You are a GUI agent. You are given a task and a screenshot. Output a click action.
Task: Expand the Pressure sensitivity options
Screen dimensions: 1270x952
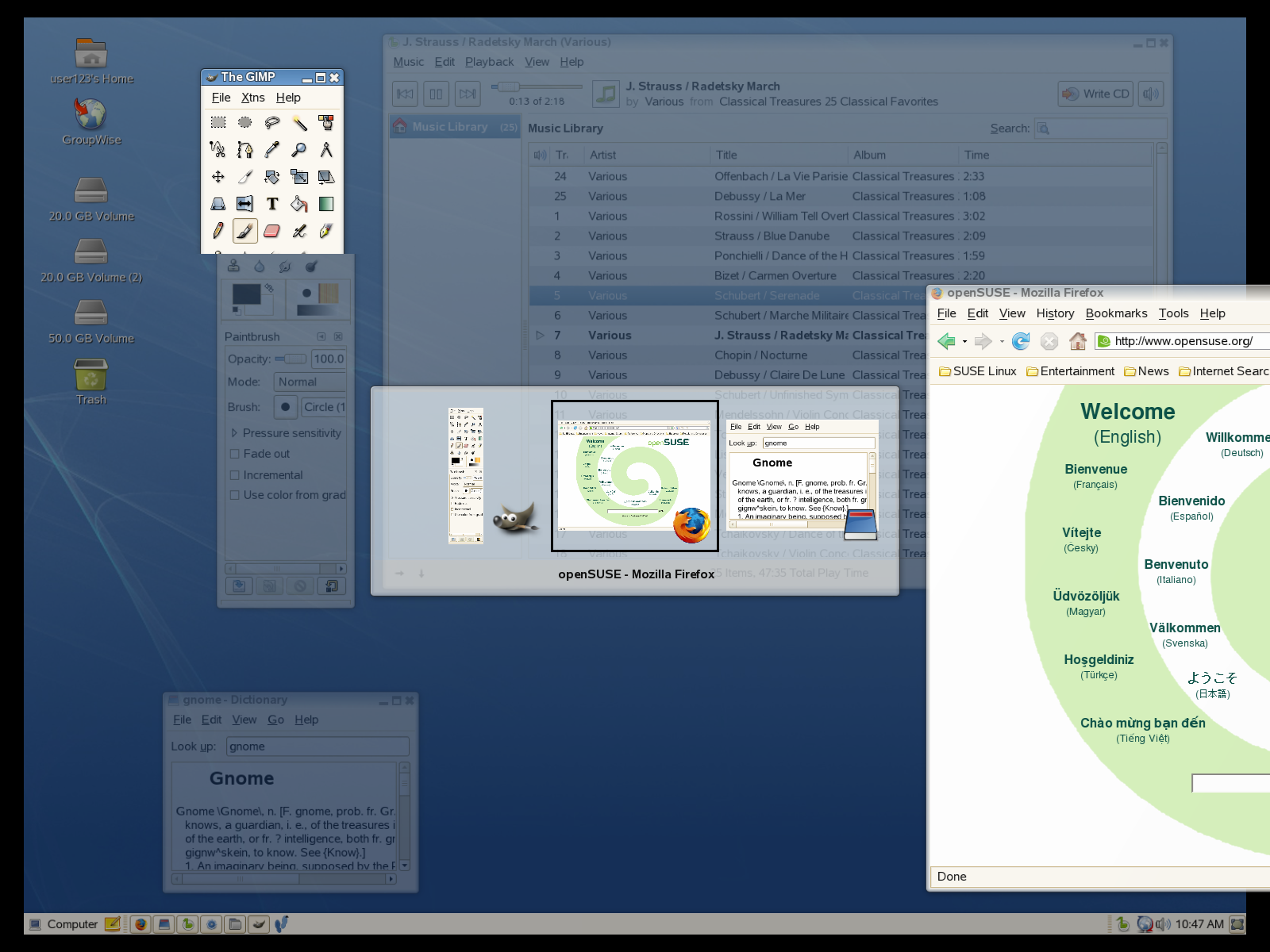point(234,433)
